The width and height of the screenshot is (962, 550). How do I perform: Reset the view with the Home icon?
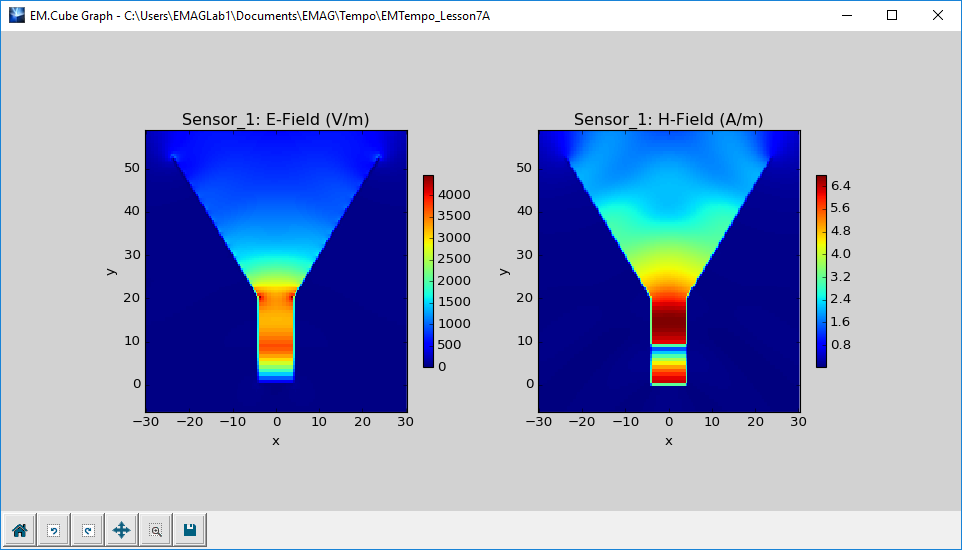(19, 530)
